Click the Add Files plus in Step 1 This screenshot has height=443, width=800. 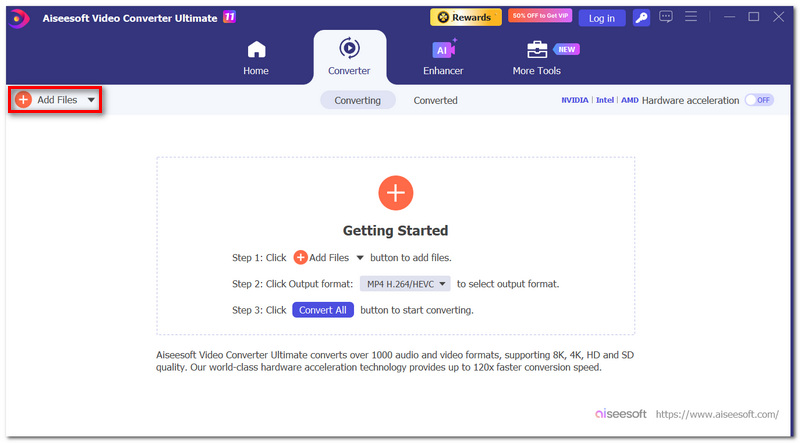tap(301, 258)
